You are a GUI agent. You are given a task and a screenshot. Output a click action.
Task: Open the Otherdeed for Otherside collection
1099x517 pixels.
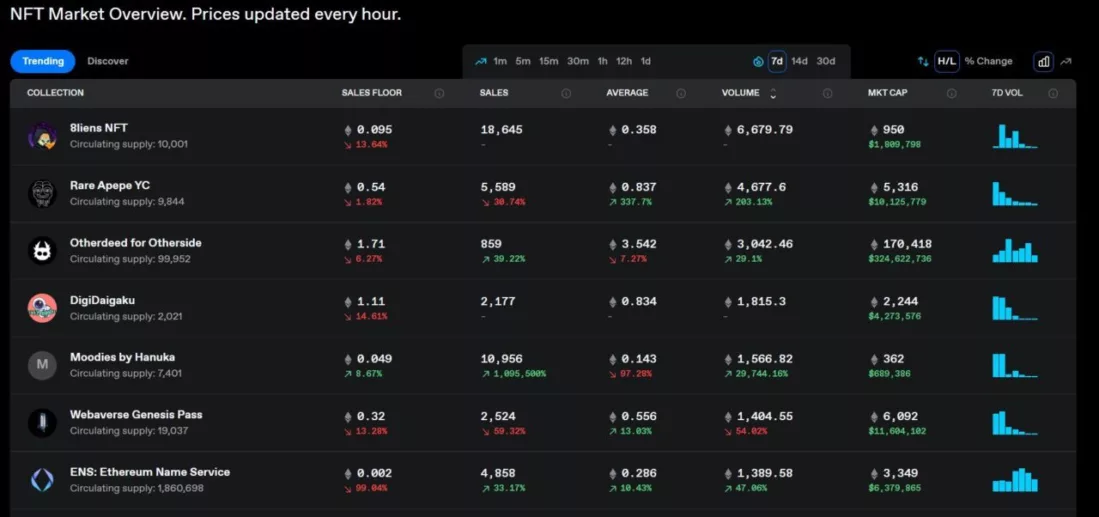136,242
